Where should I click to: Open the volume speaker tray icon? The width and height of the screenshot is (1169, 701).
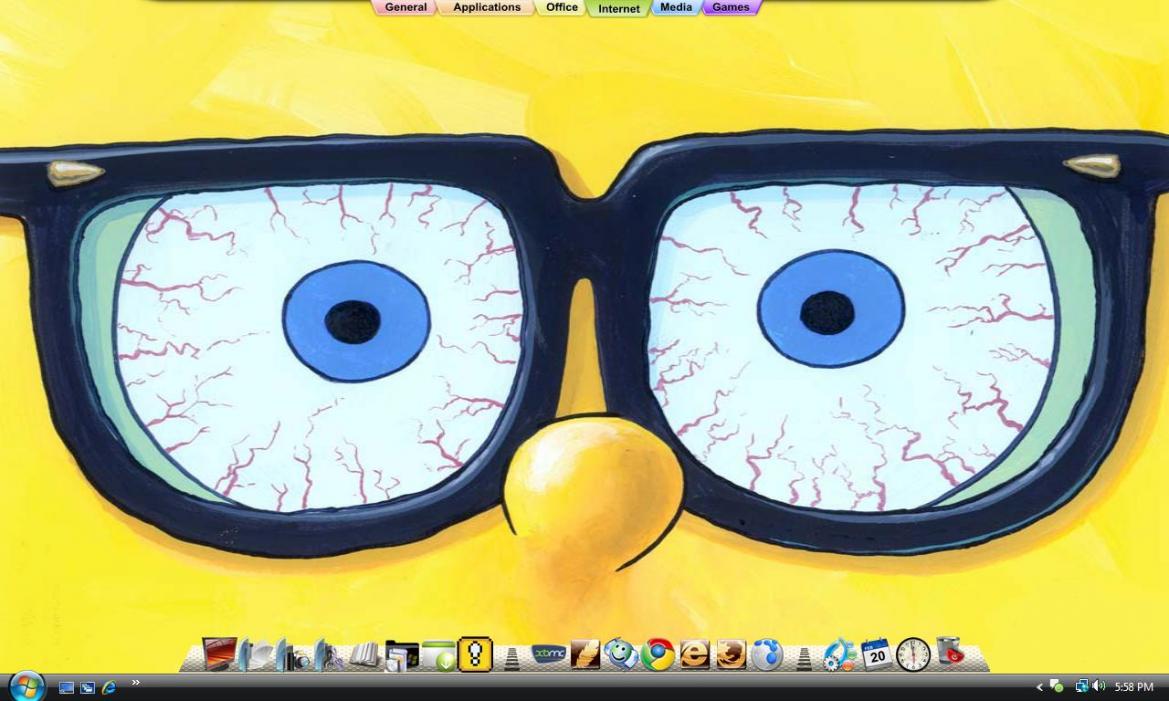pos(1099,686)
